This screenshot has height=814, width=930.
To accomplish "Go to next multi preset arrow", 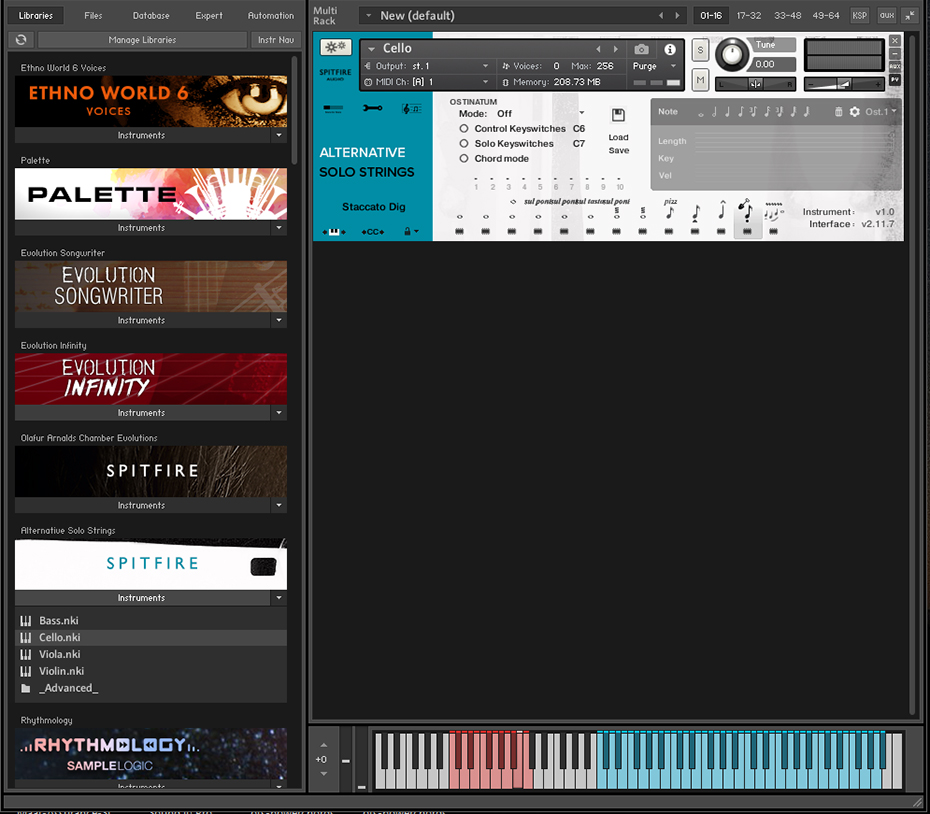I will coord(677,15).
